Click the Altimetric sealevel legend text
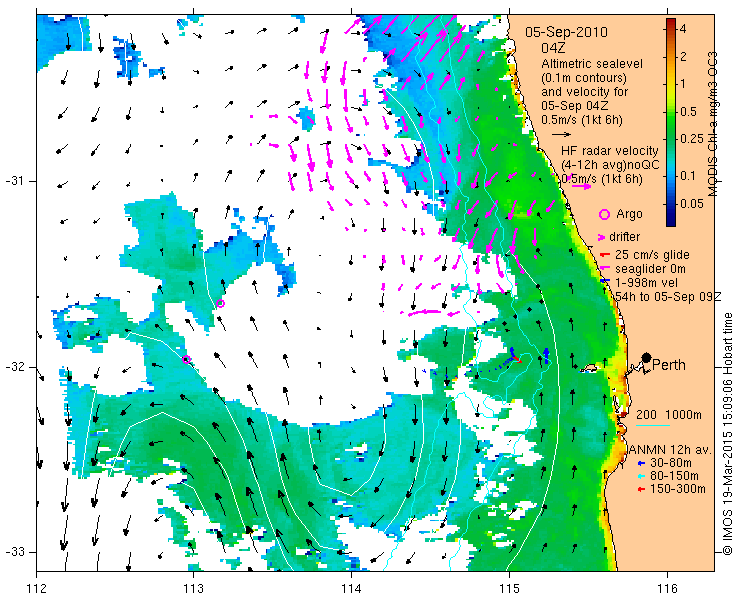This screenshot has width=740, height=600. [x=592, y=64]
